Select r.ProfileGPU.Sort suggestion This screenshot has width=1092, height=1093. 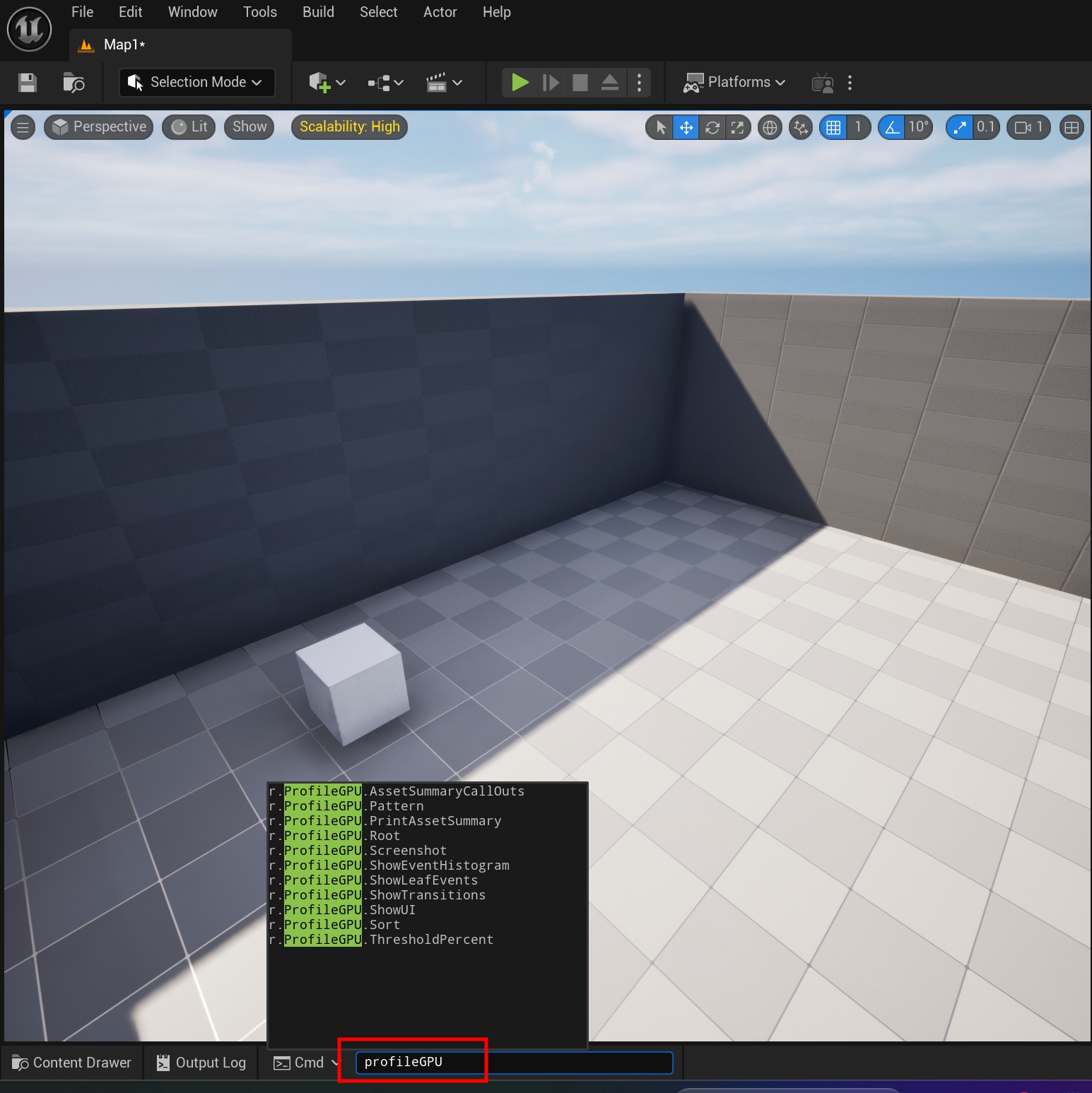(427, 925)
